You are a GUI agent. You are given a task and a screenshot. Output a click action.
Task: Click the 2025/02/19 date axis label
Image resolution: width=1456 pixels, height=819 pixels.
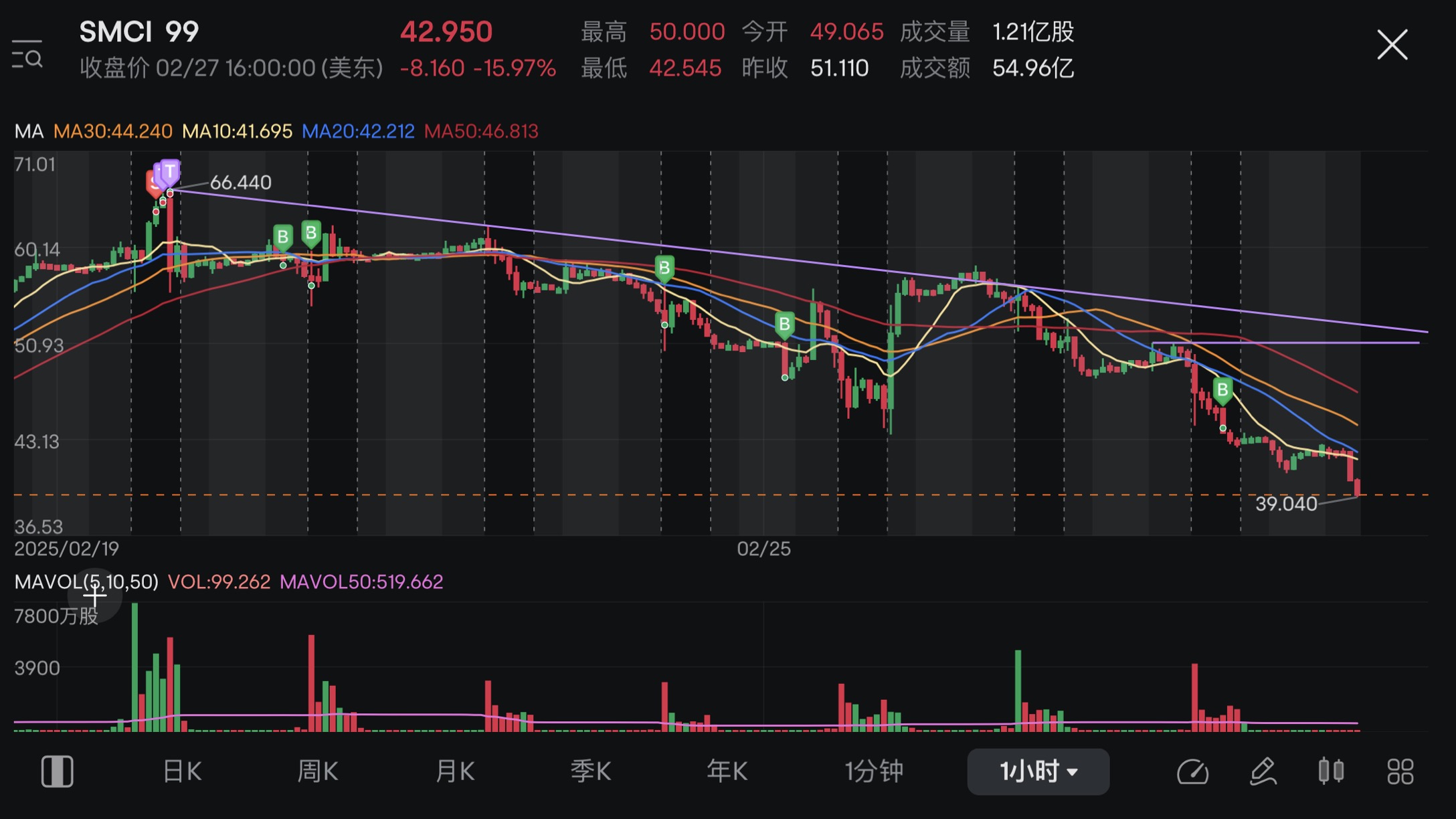67,549
